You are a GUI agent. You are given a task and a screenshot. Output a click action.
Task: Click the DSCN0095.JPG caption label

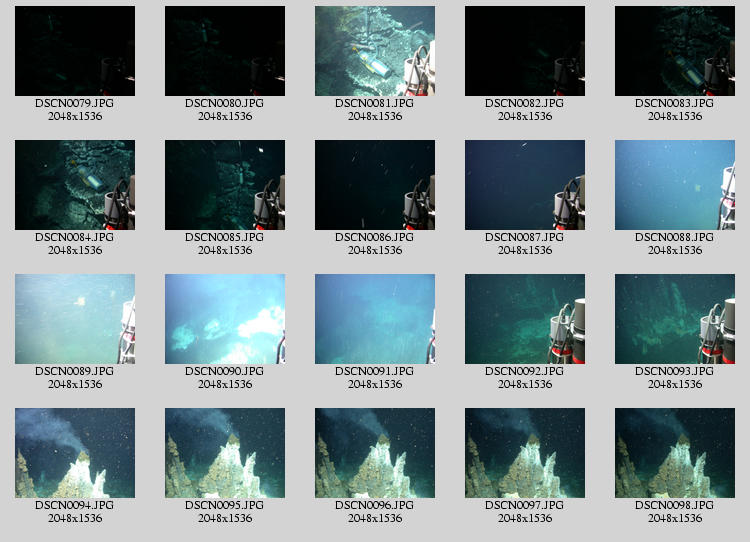[225, 506]
